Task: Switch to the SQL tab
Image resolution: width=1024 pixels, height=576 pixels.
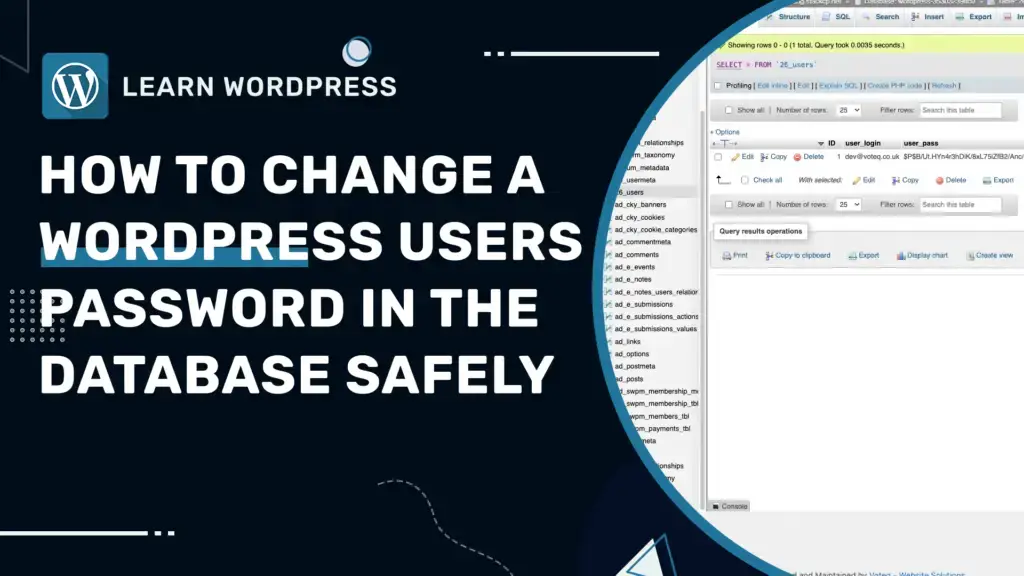Action: pyautogui.click(x=842, y=17)
